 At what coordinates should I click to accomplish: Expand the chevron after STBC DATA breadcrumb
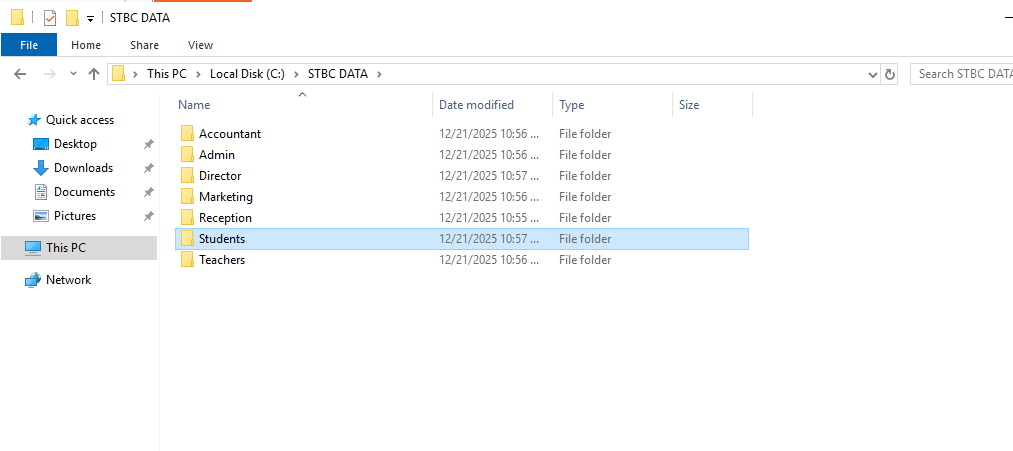tap(379, 74)
